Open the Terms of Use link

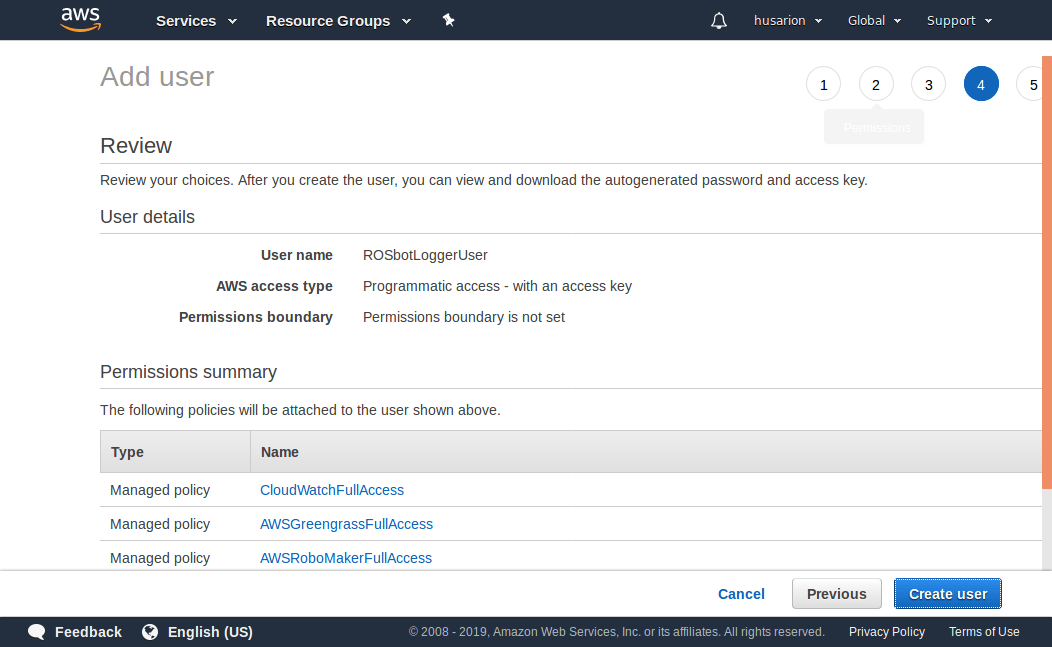[x=984, y=632]
